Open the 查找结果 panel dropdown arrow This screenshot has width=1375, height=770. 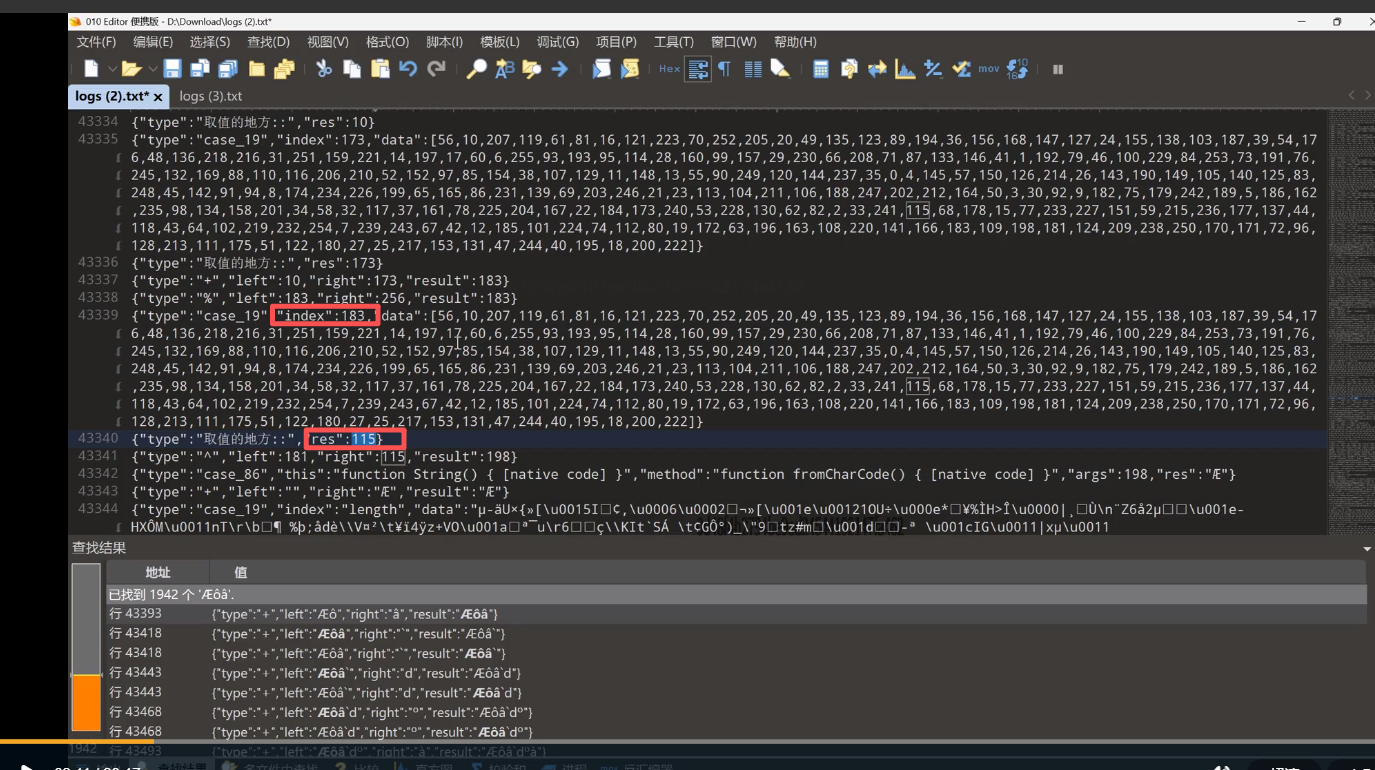pyautogui.click(x=1366, y=548)
